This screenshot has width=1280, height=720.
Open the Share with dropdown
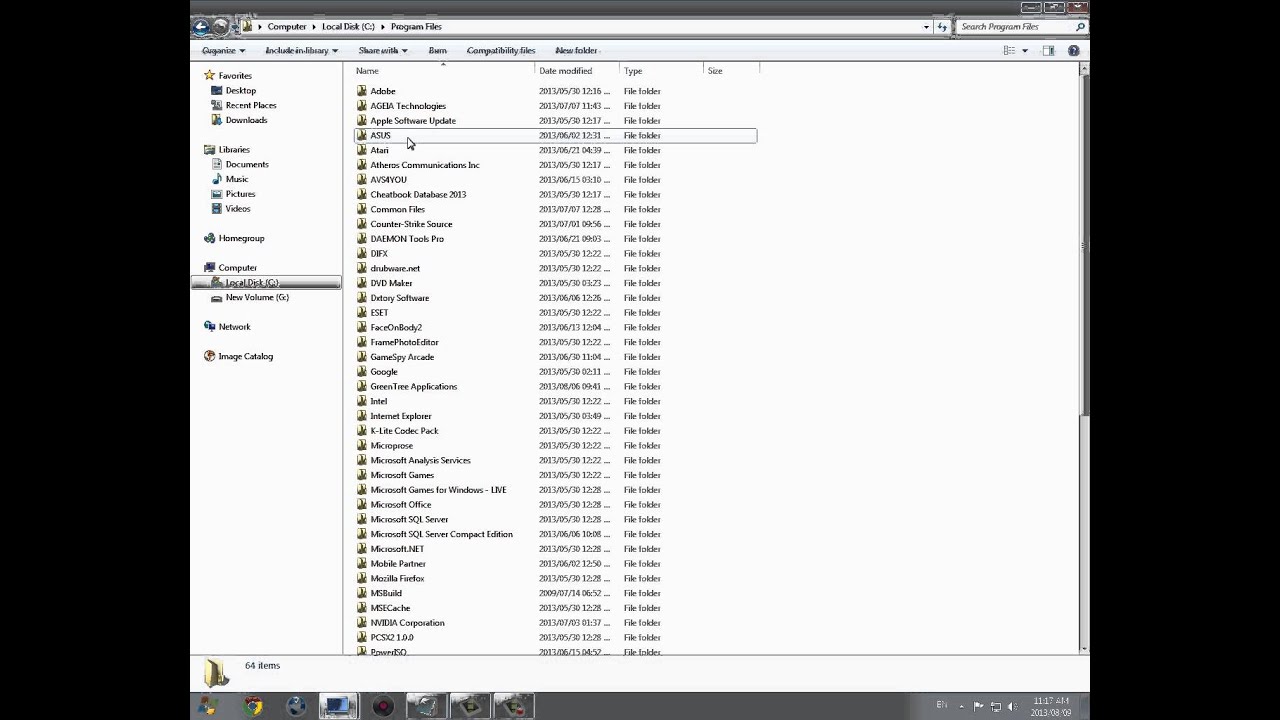pos(382,50)
